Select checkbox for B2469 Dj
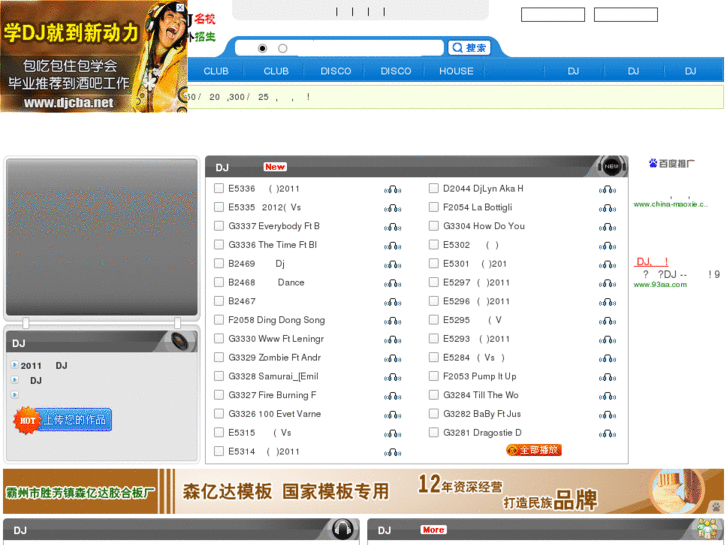727x545 pixels. point(219,263)
